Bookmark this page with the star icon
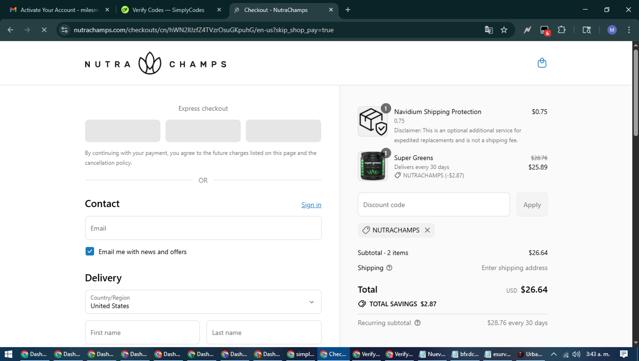This screenshot has height=361, width=639. pos(504,30)
